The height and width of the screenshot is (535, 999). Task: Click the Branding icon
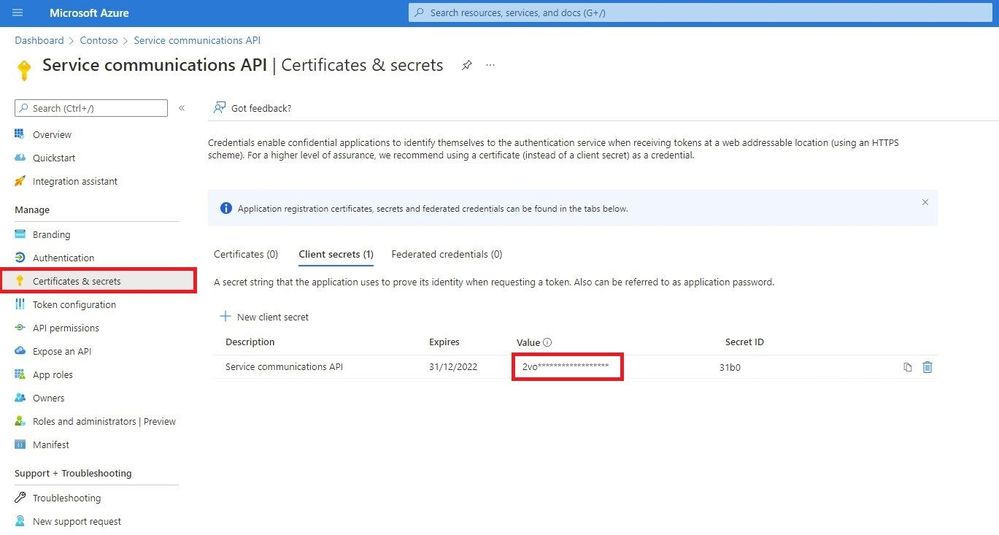[x=20, y=234]
